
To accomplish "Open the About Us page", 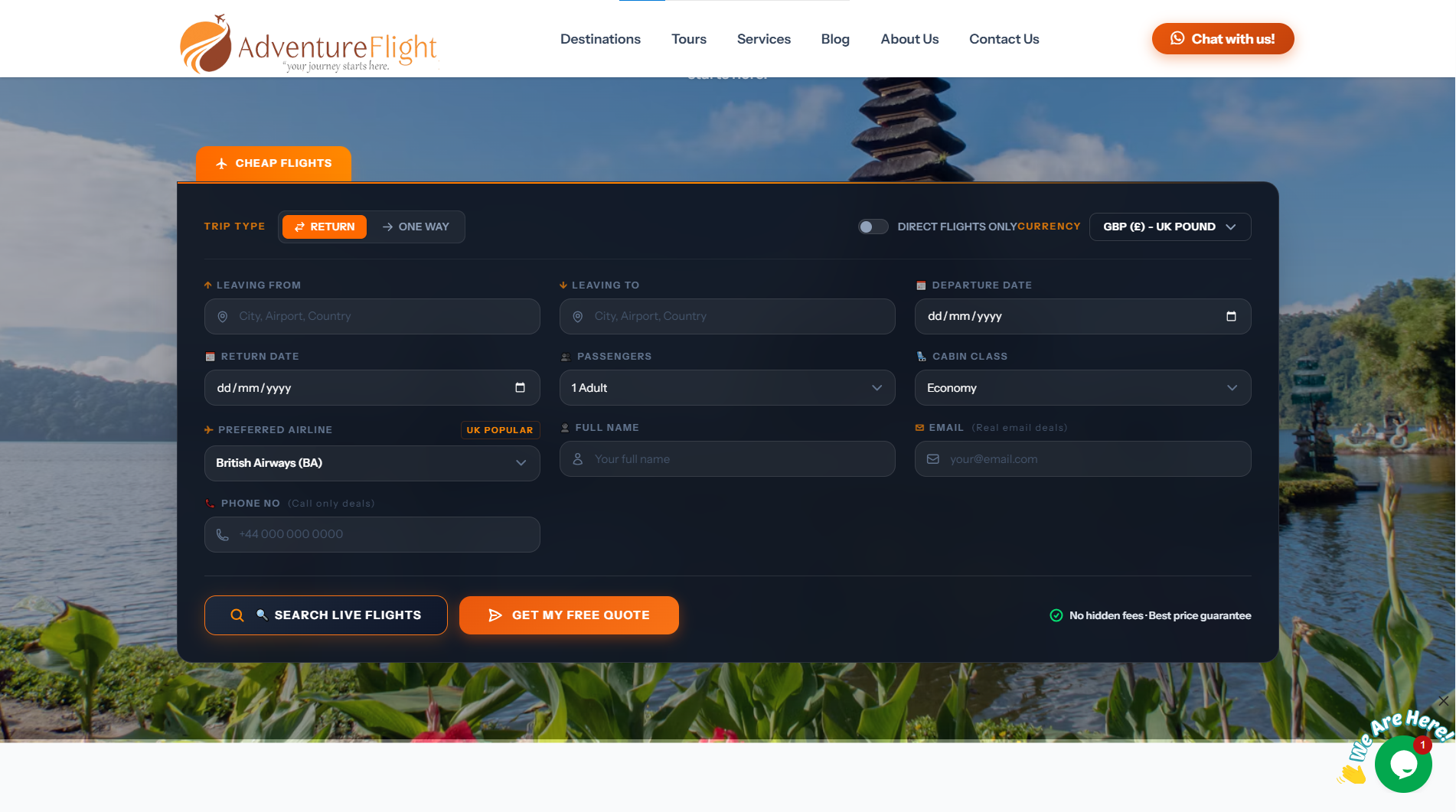I will 909,39.
